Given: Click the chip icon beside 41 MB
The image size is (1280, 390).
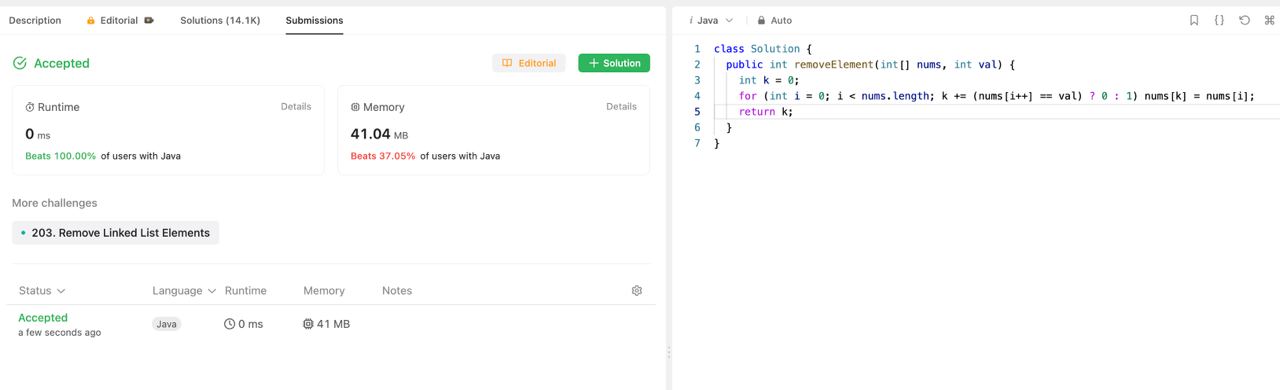Looking at the screenshot, I should tap(308, 324).
